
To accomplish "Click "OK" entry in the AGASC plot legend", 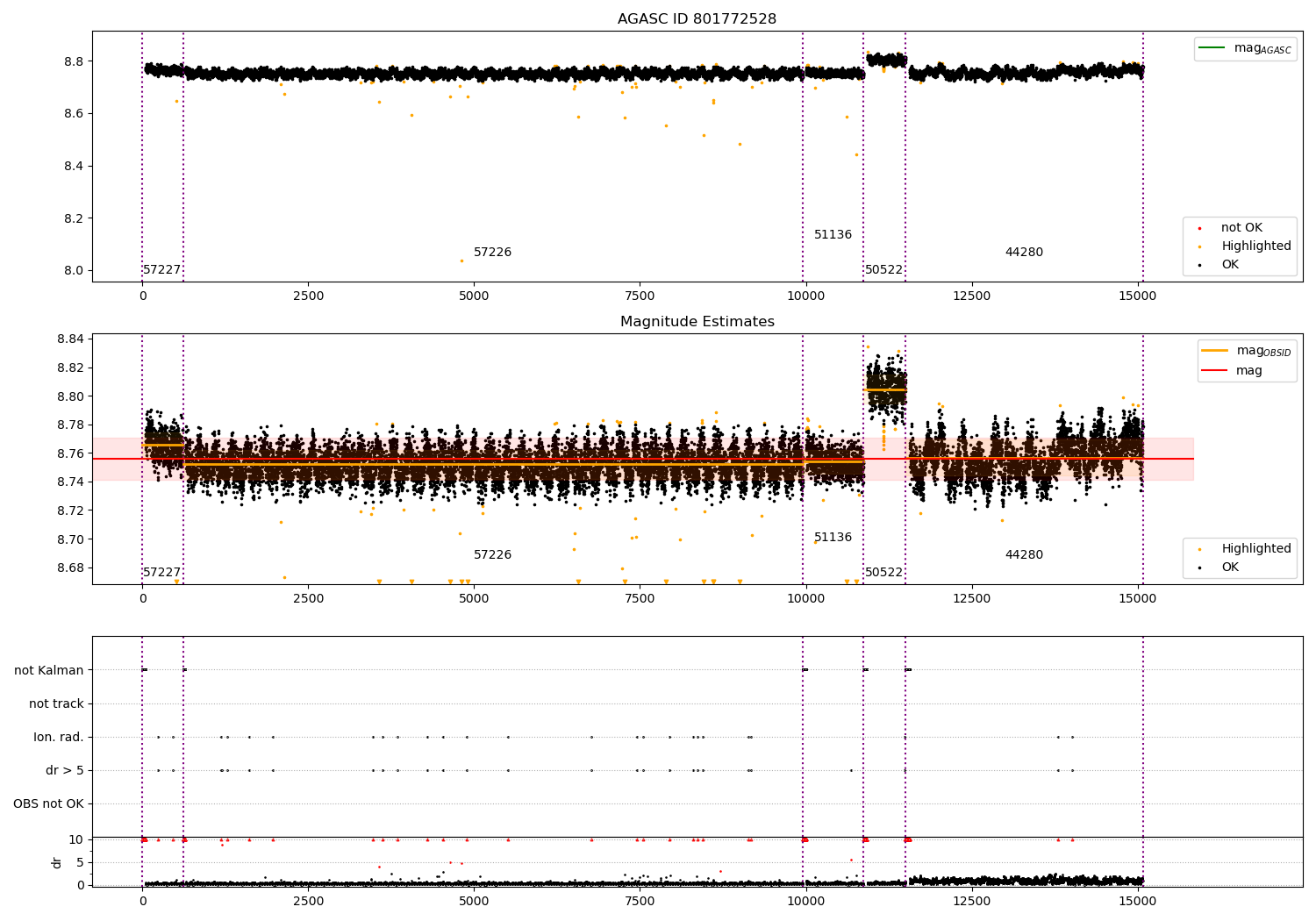I will click(x=1230, y=265).
